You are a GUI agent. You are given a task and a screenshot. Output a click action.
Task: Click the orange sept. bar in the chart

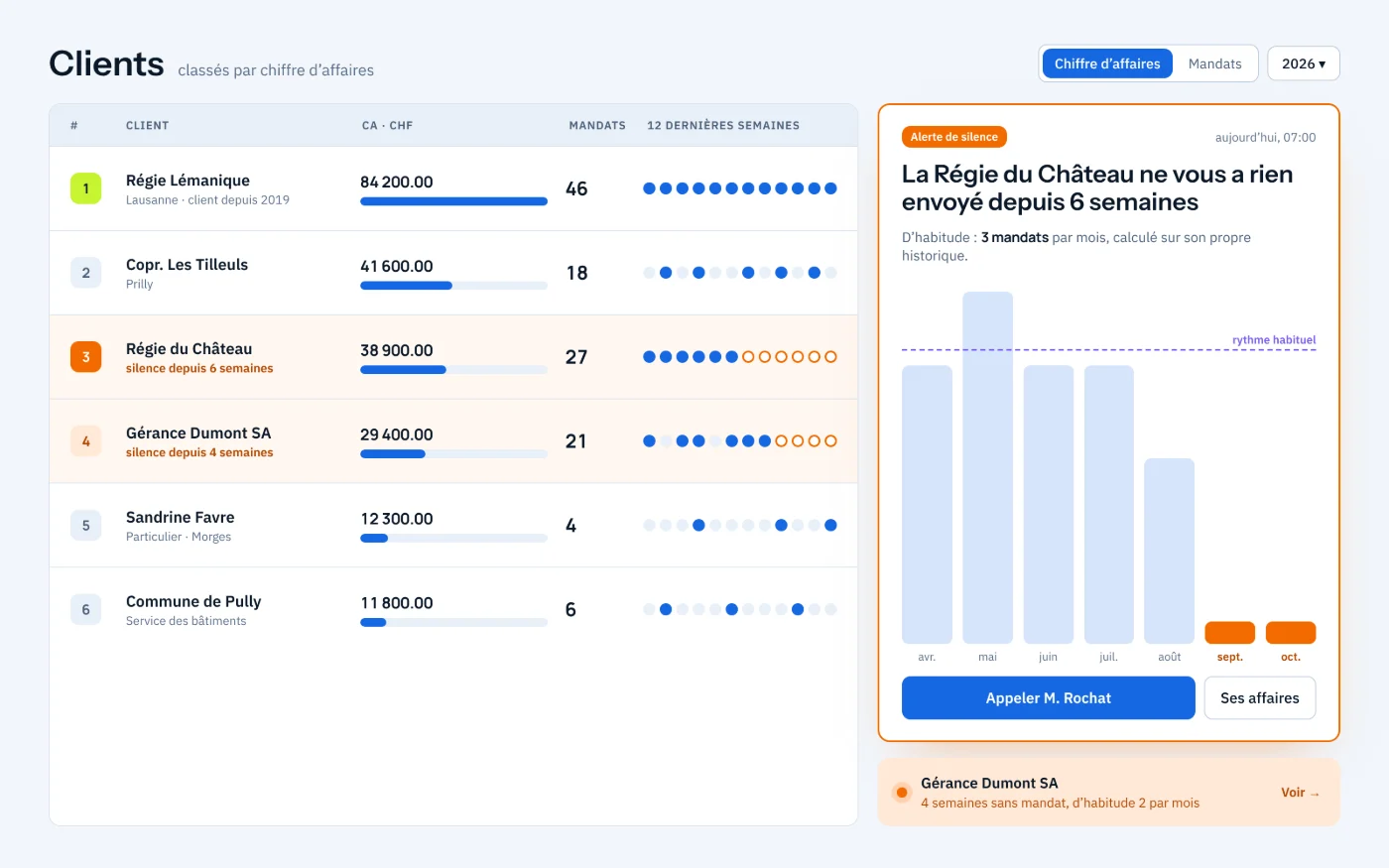pyautogui.click(x=1230, y=633)
